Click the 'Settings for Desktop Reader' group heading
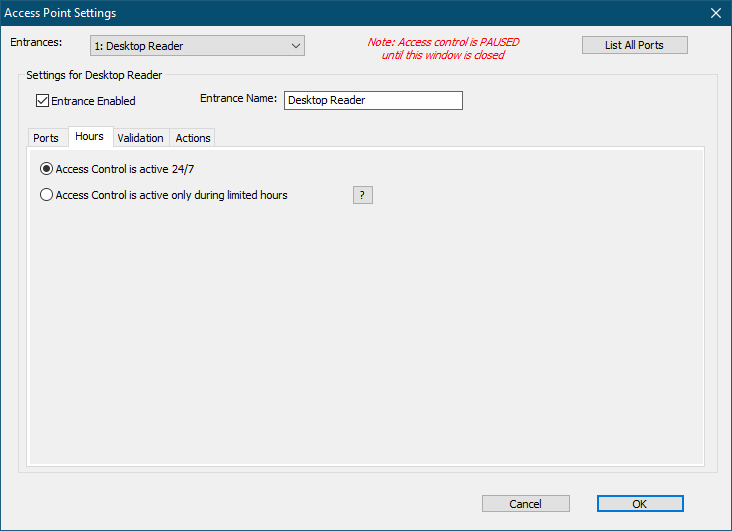This screenshot has height=531, width=732. pos(94,75)
